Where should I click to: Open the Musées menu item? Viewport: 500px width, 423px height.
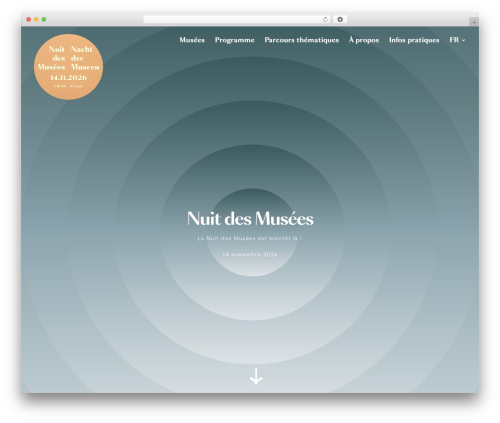coord(192,40)
